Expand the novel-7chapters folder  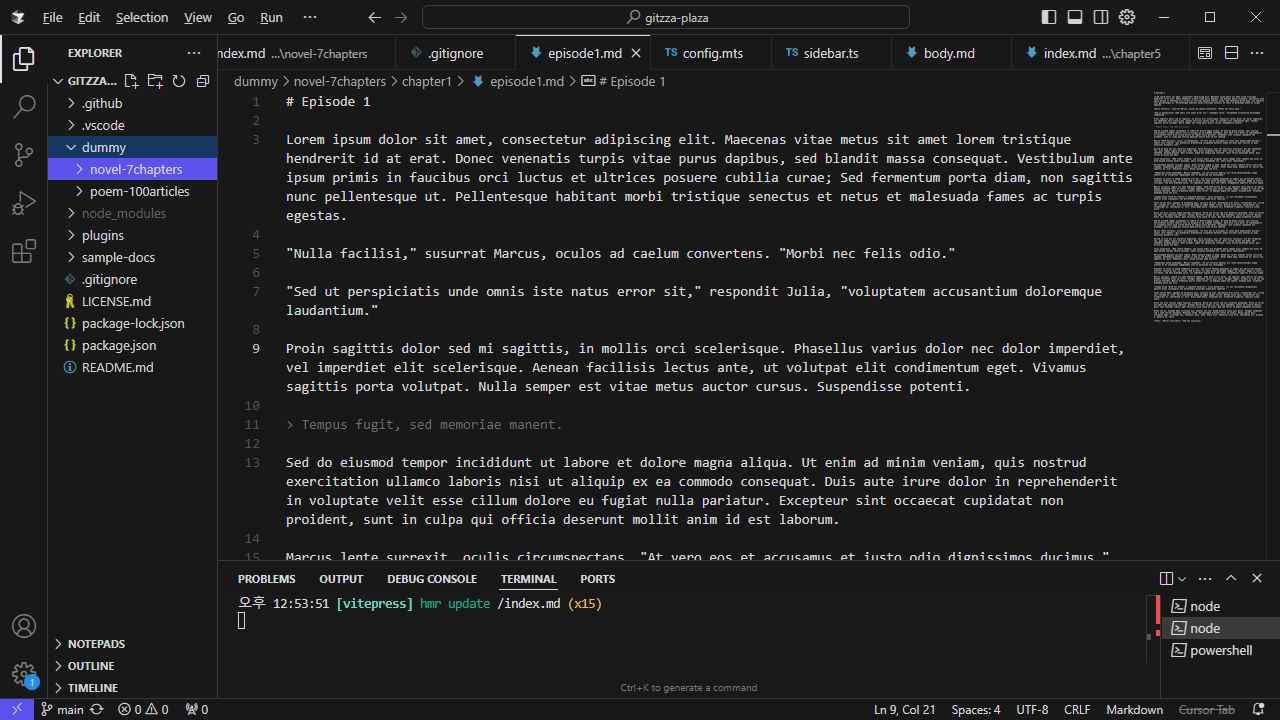tap(132, 169)
